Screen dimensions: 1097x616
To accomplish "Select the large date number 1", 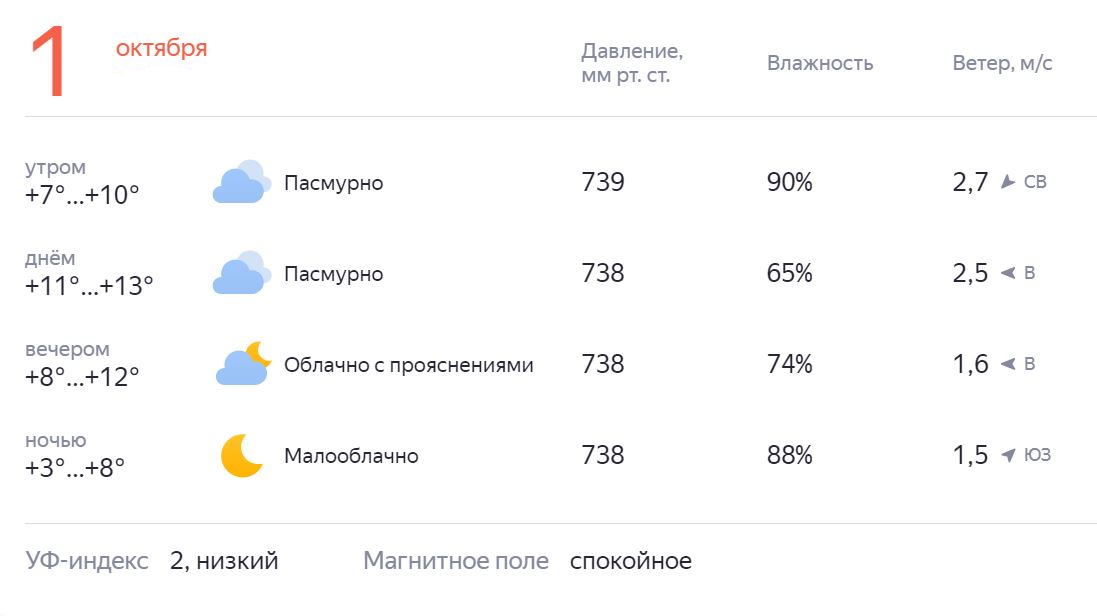I will tap(49, 61).
